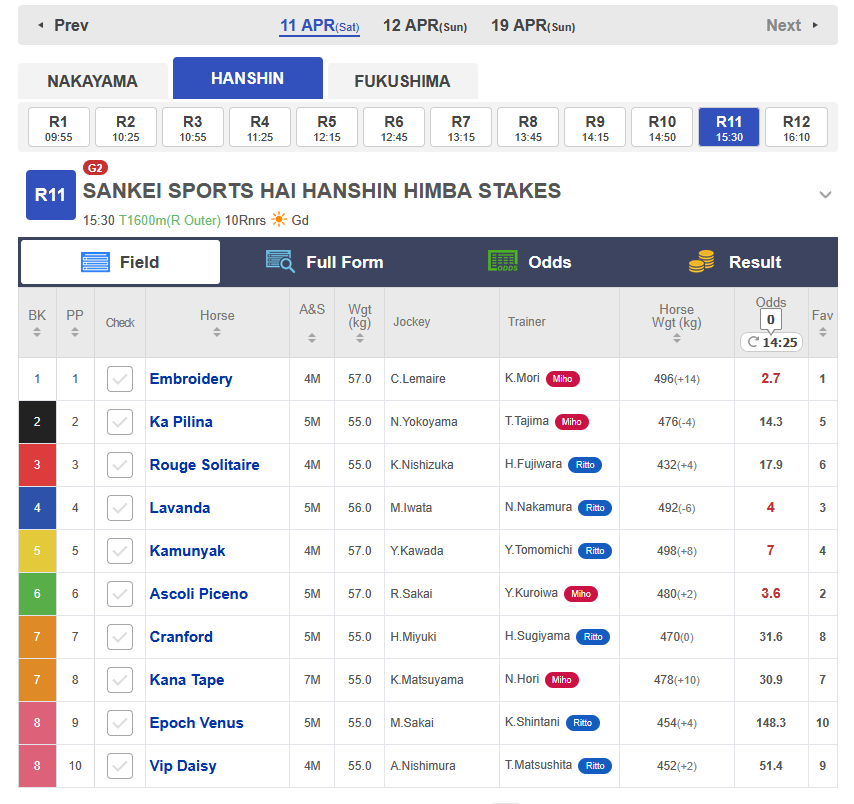Image resolution: width=854 pixels, height=804 pixels.
Task: Select date 11 APR (Sat)
Action: click(x=319, y=26)
